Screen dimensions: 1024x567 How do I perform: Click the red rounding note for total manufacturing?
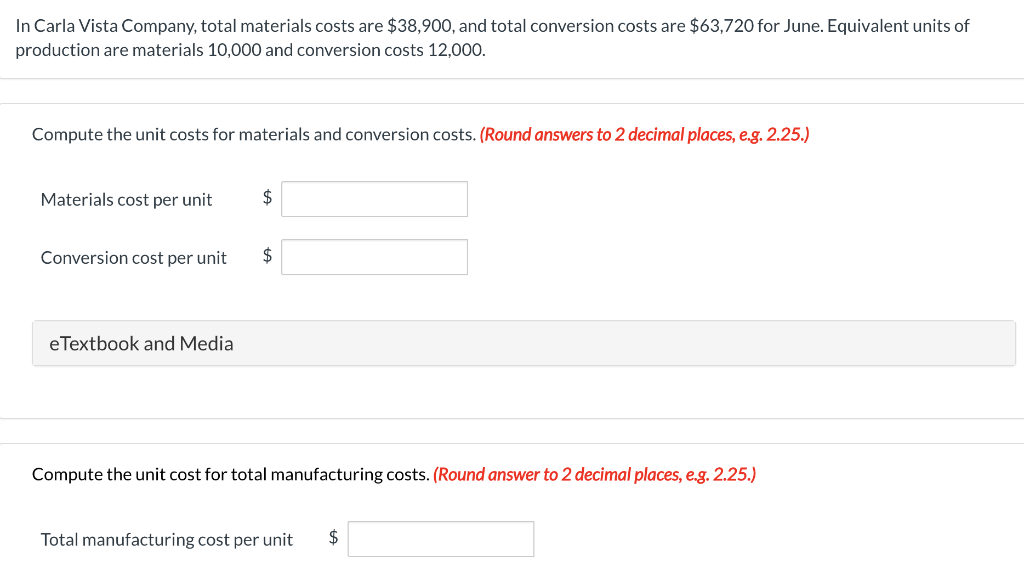[594, 474]
